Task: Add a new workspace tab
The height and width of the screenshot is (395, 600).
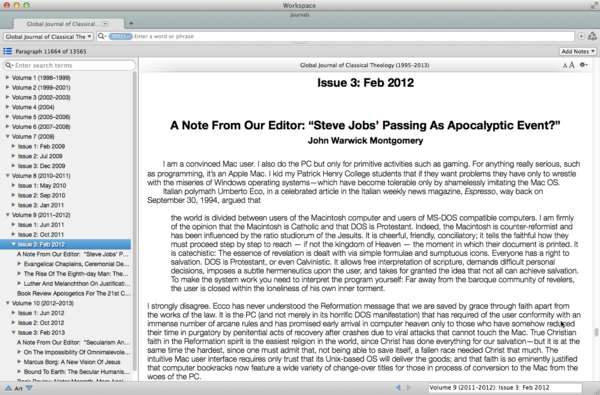Action: (x=131, y=23)
